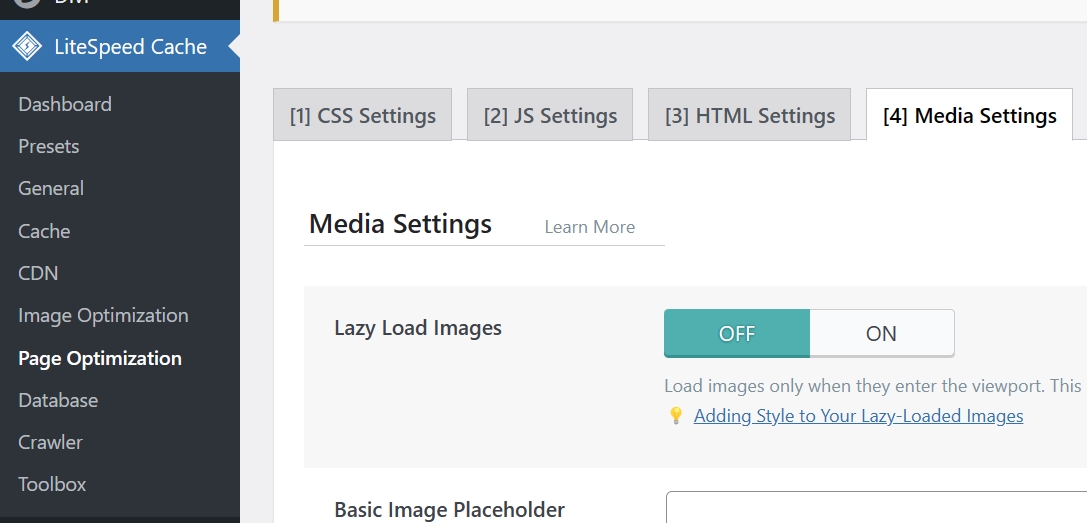Image resolution: width=1087 pixels, height=523 pixels.
Task: Click the LiteSpeed Cache diamond logo icon
Action: tap(27, 47)
